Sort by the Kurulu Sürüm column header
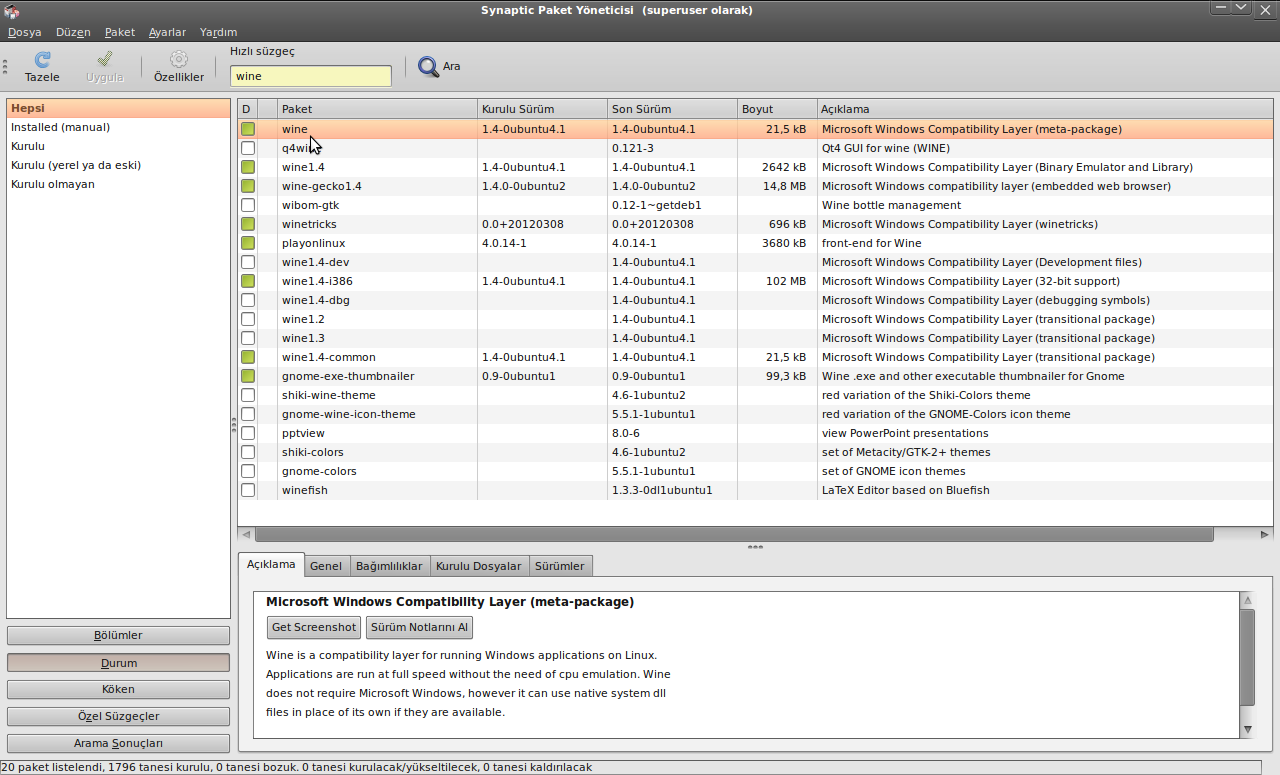The height and width of the screenshot is (775, 1280). 542,109
